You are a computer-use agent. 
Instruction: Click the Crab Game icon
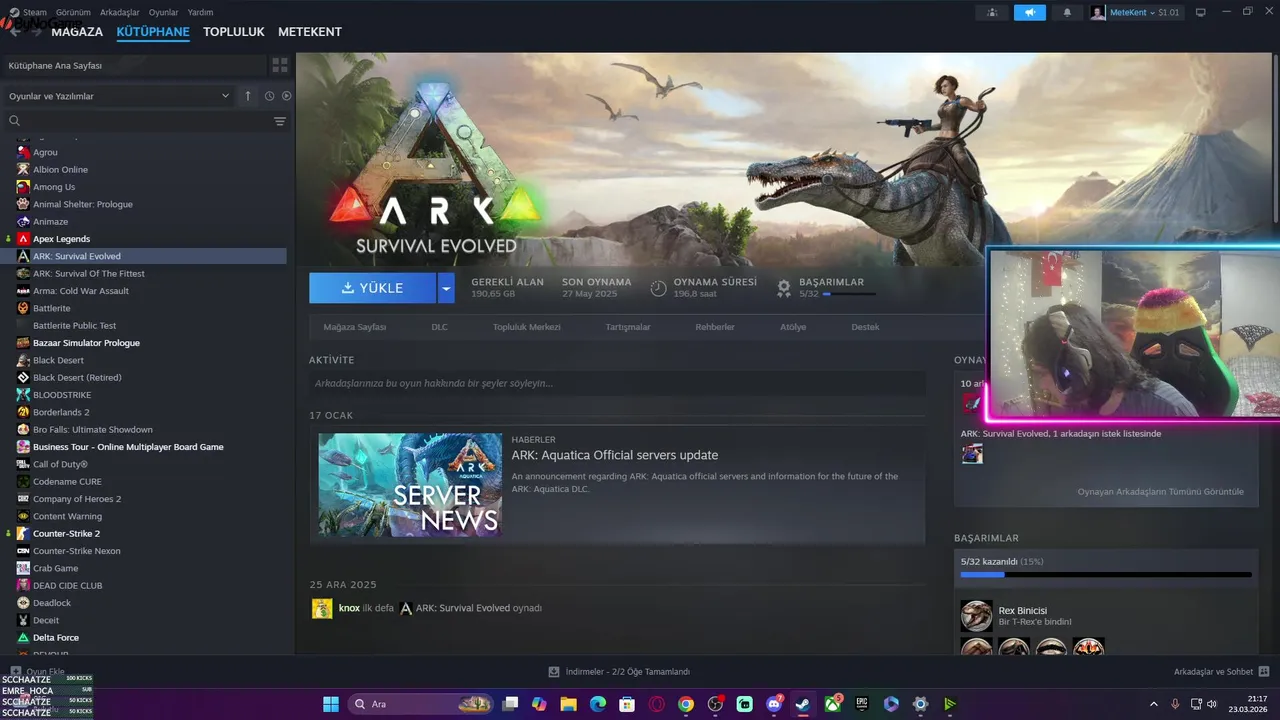click(x=23, y=568)
